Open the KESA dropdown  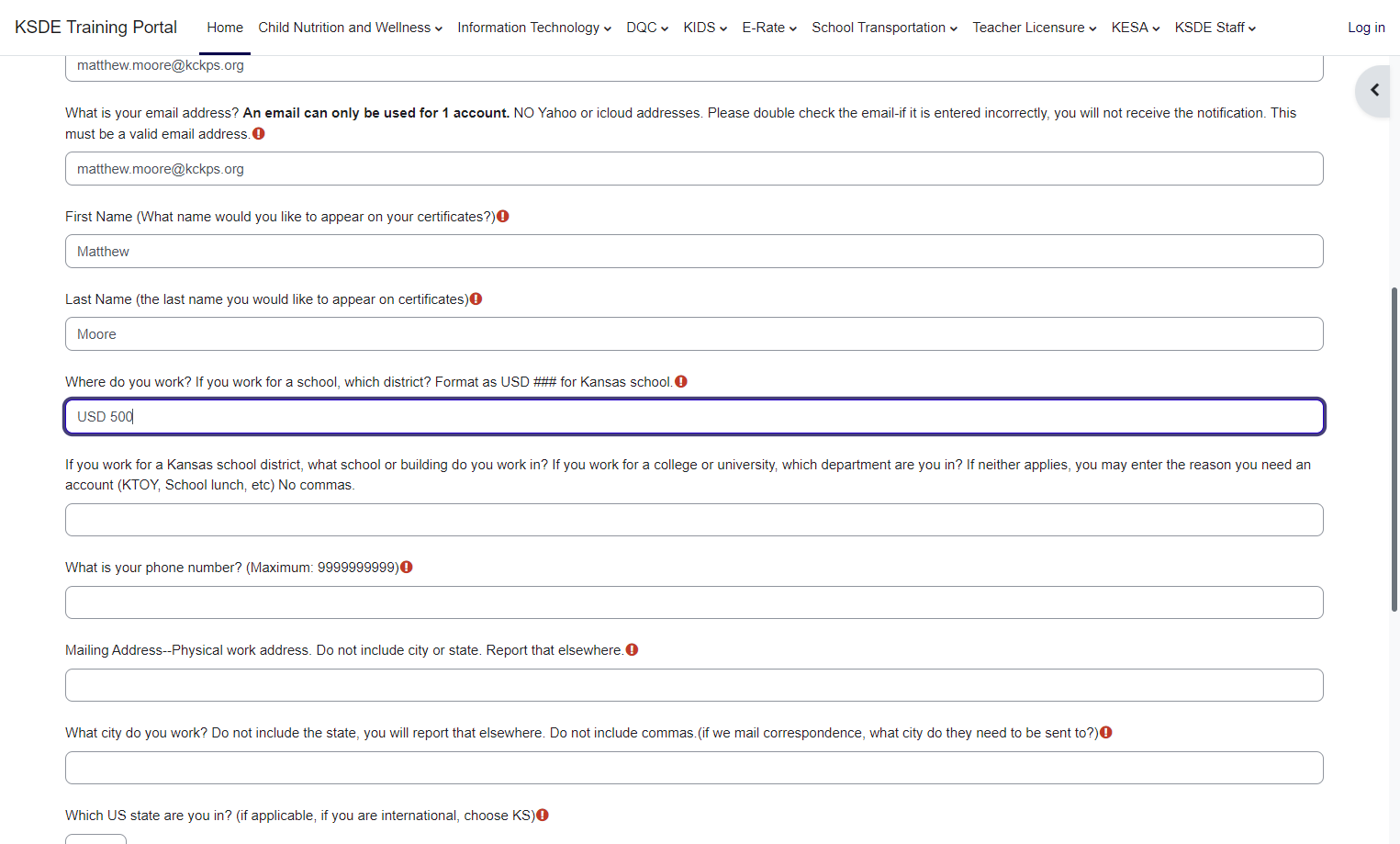pyautogui.click(x=1136, y=28)
